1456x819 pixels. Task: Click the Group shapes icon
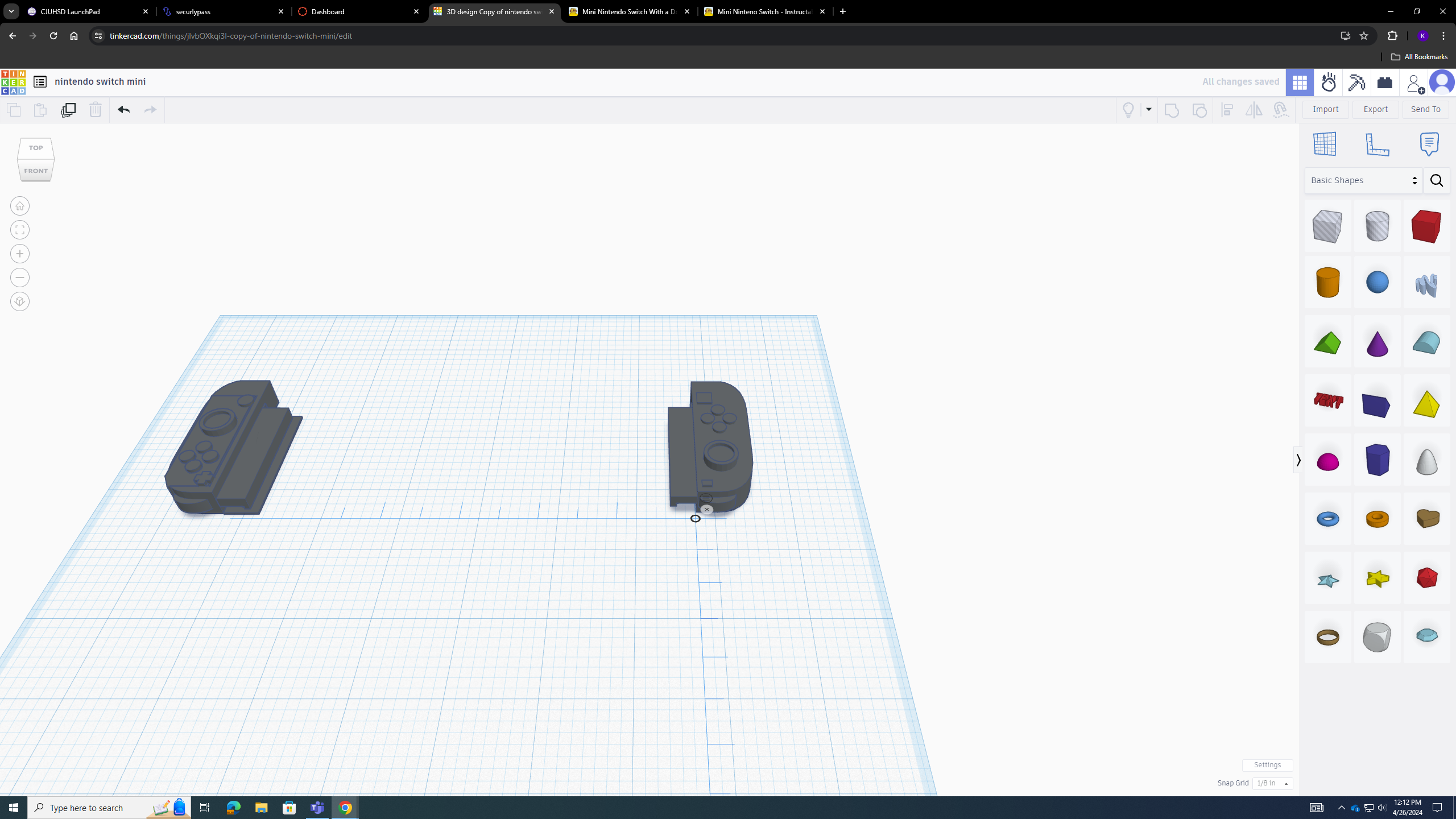click(x=1172, y=110)
